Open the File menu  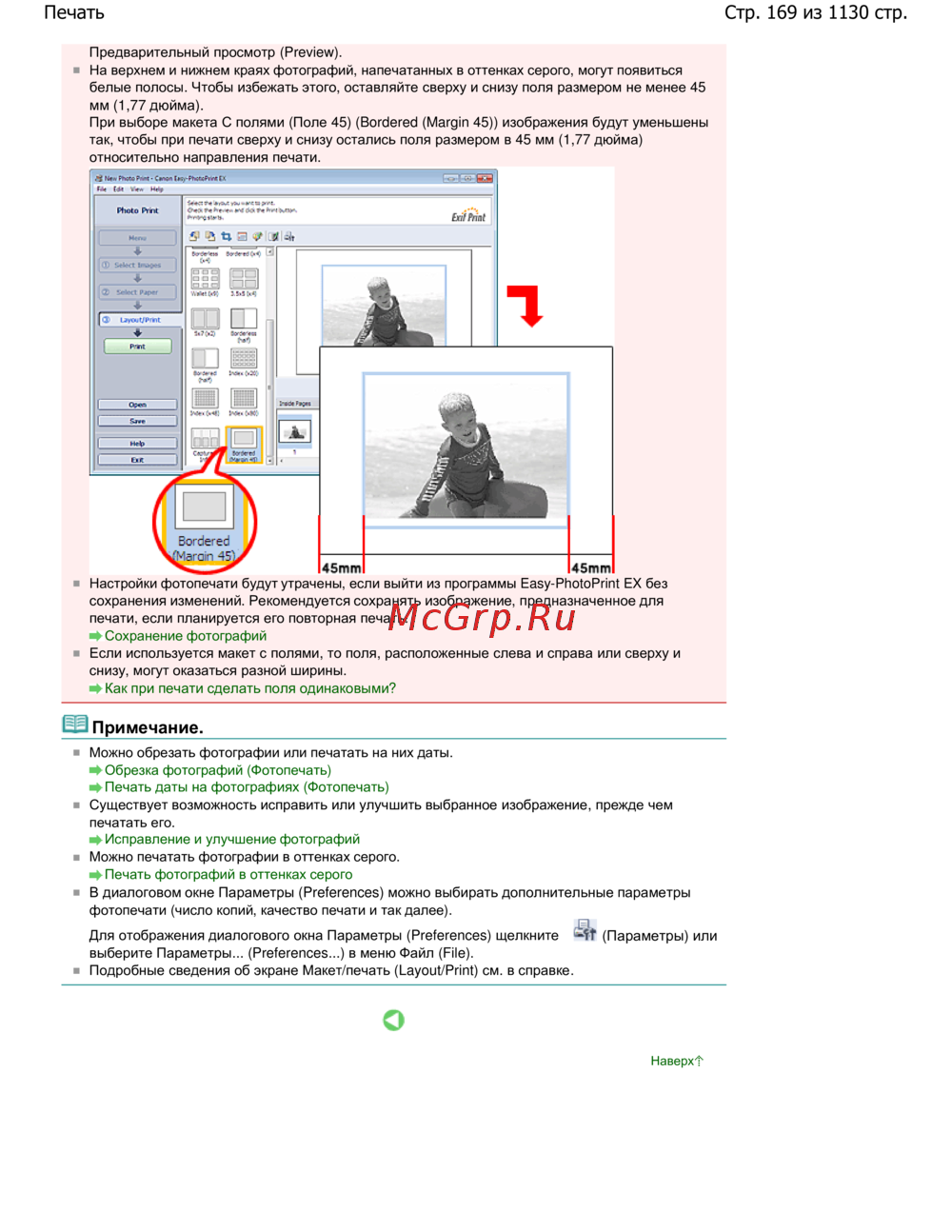click(102, 189)
